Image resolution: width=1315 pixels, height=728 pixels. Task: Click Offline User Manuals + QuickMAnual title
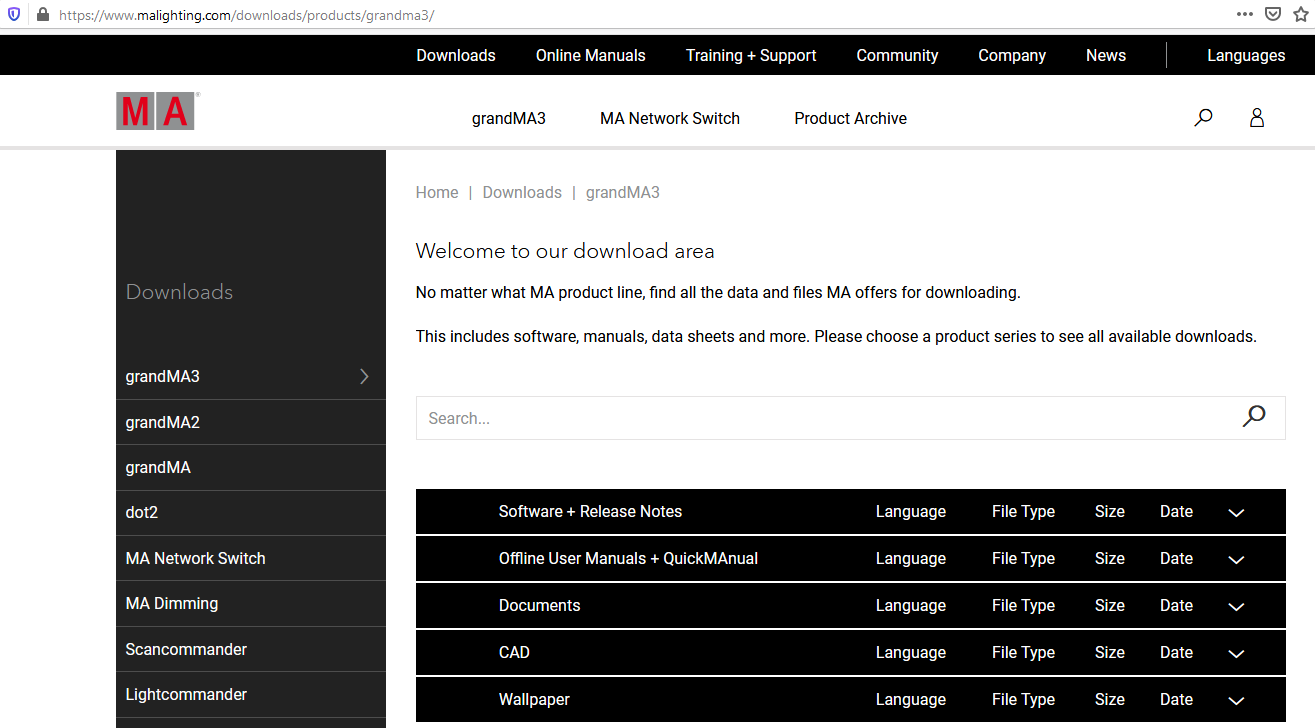628,558
